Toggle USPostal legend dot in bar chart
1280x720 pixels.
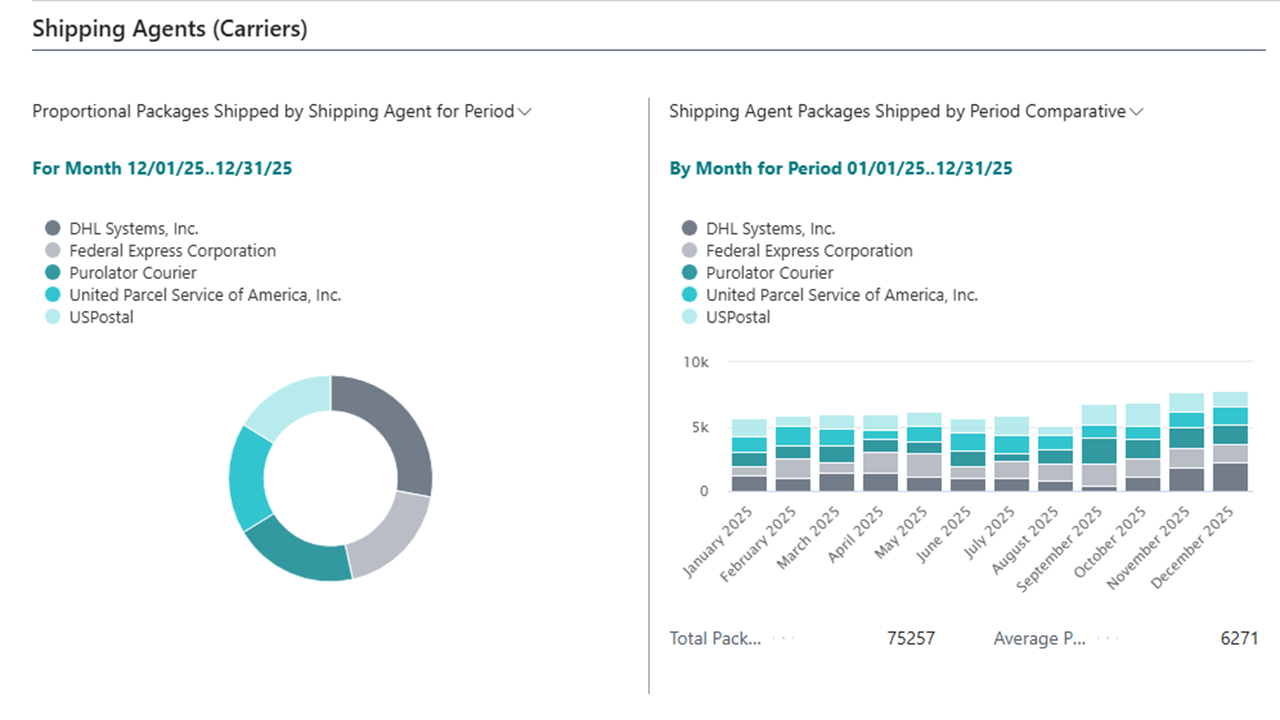(690, 316)
